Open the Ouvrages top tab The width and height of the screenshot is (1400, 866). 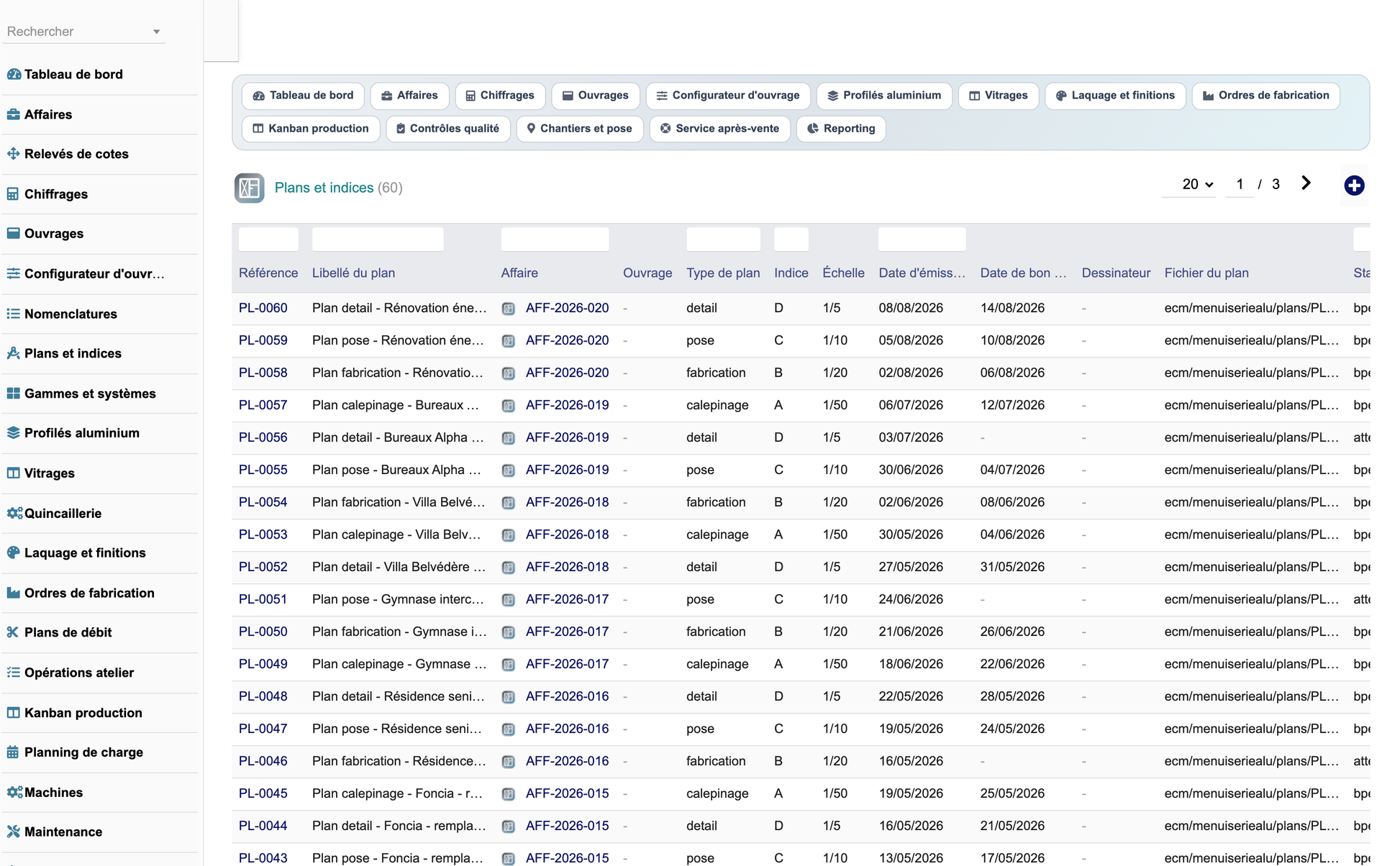coord(595,96)
